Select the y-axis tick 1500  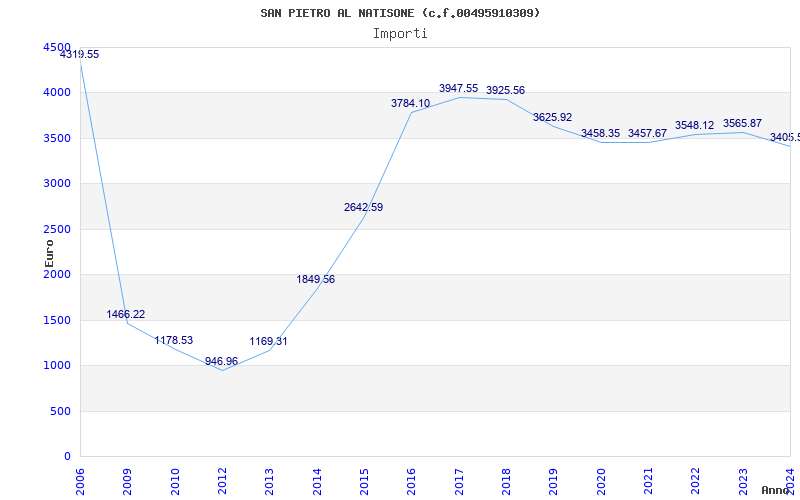pos(57,320)
